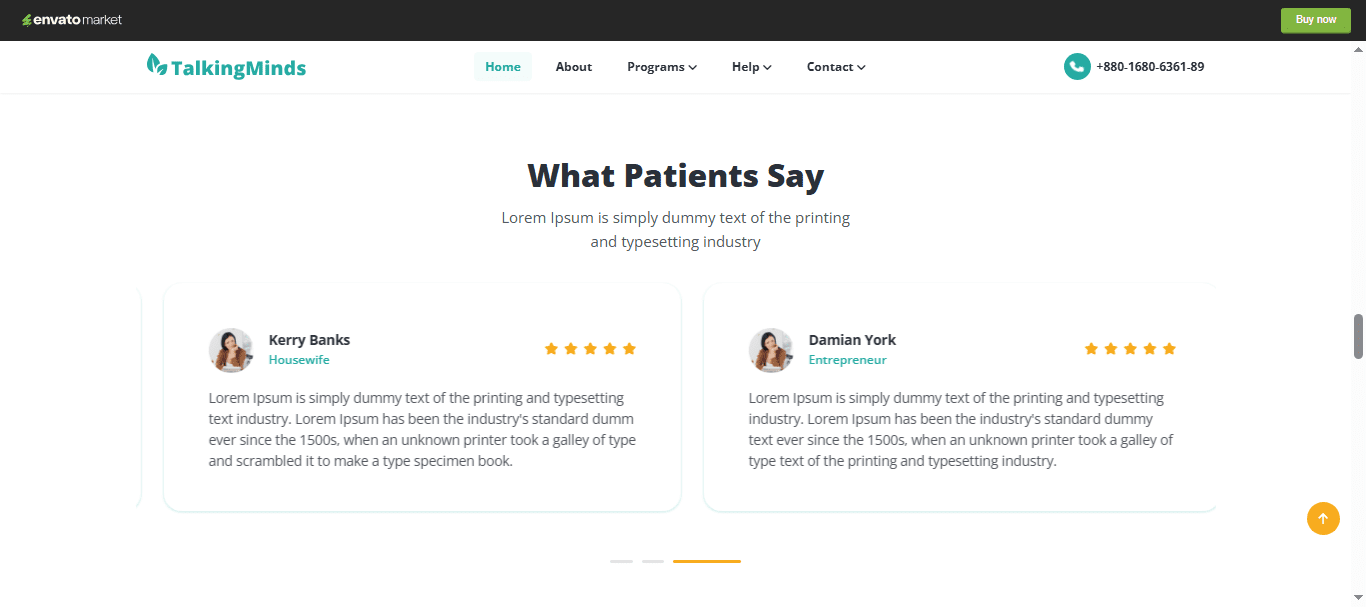Call the +880-1680-6361-89 phone link
The height and width of the screenshot is (607, 1366).
tap(1150, 67)
